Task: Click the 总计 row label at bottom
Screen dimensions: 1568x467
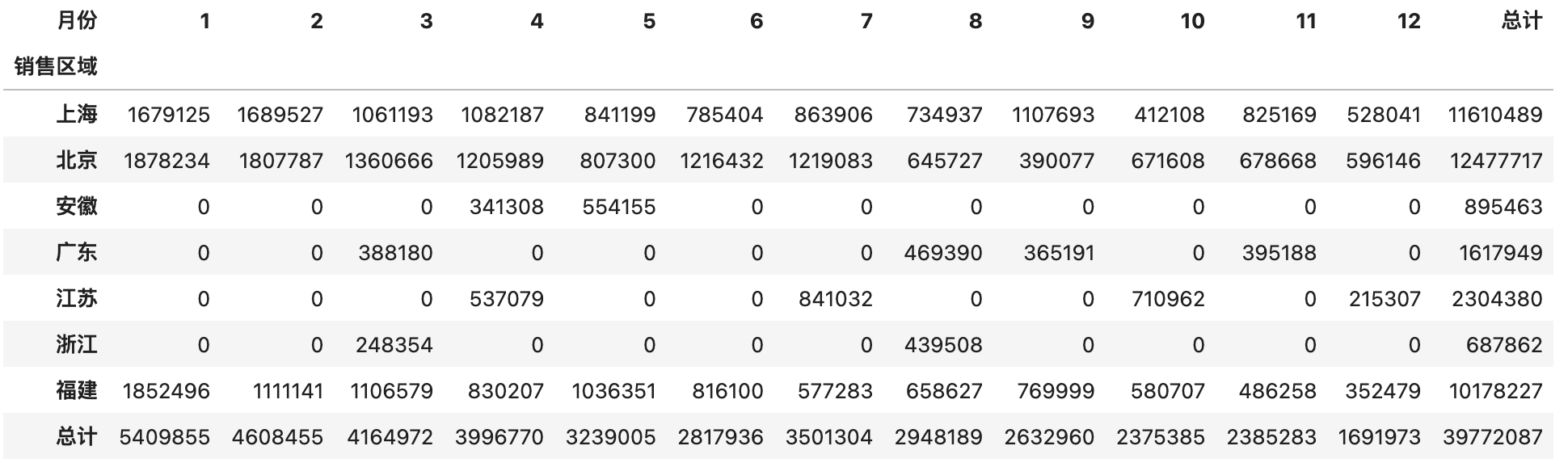Action: pos(77,437)
